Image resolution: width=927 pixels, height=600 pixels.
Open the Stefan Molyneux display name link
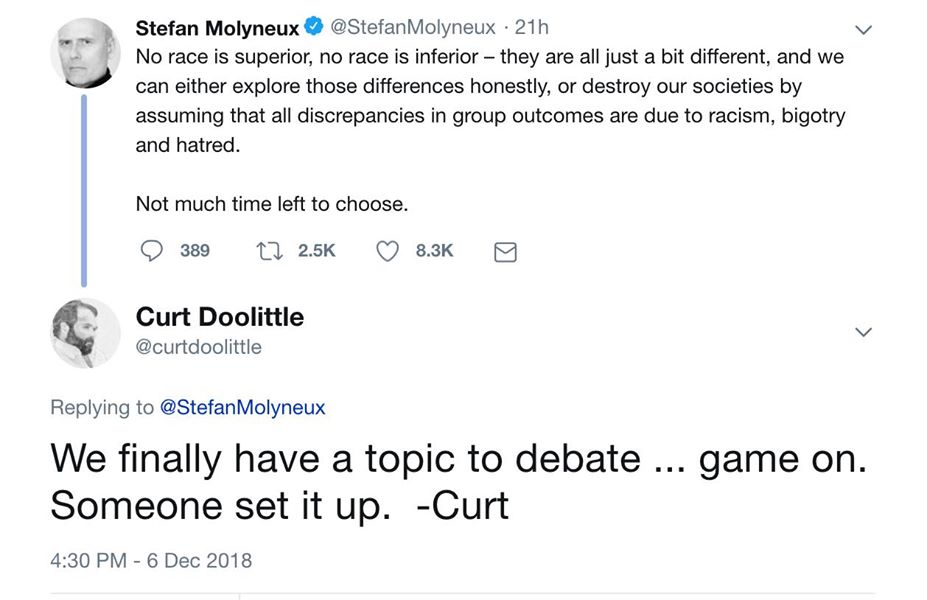click(217, 28)
